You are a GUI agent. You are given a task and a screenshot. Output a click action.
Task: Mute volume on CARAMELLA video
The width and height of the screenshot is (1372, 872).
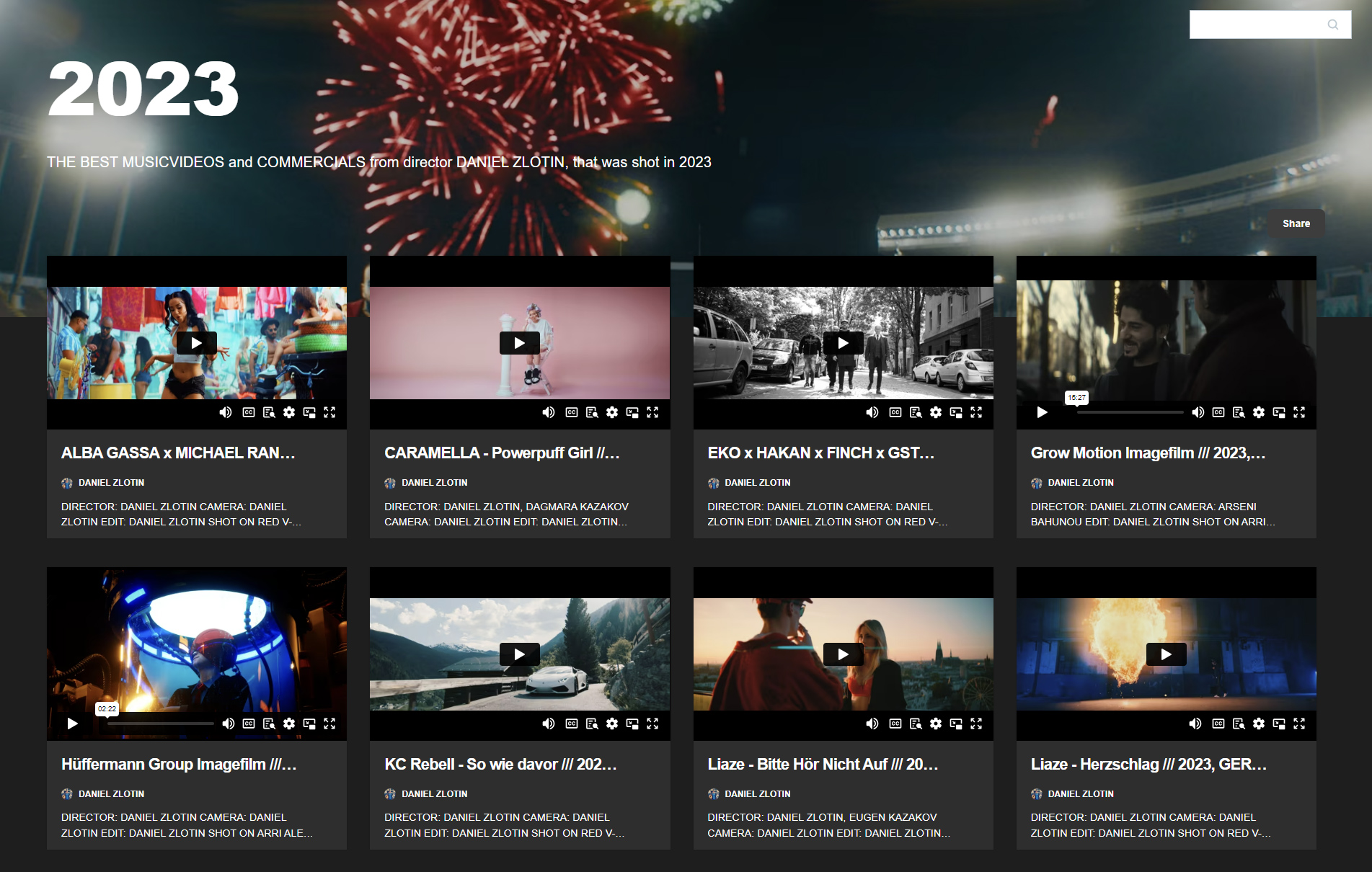pyautogui.click(x=549, y=412)
